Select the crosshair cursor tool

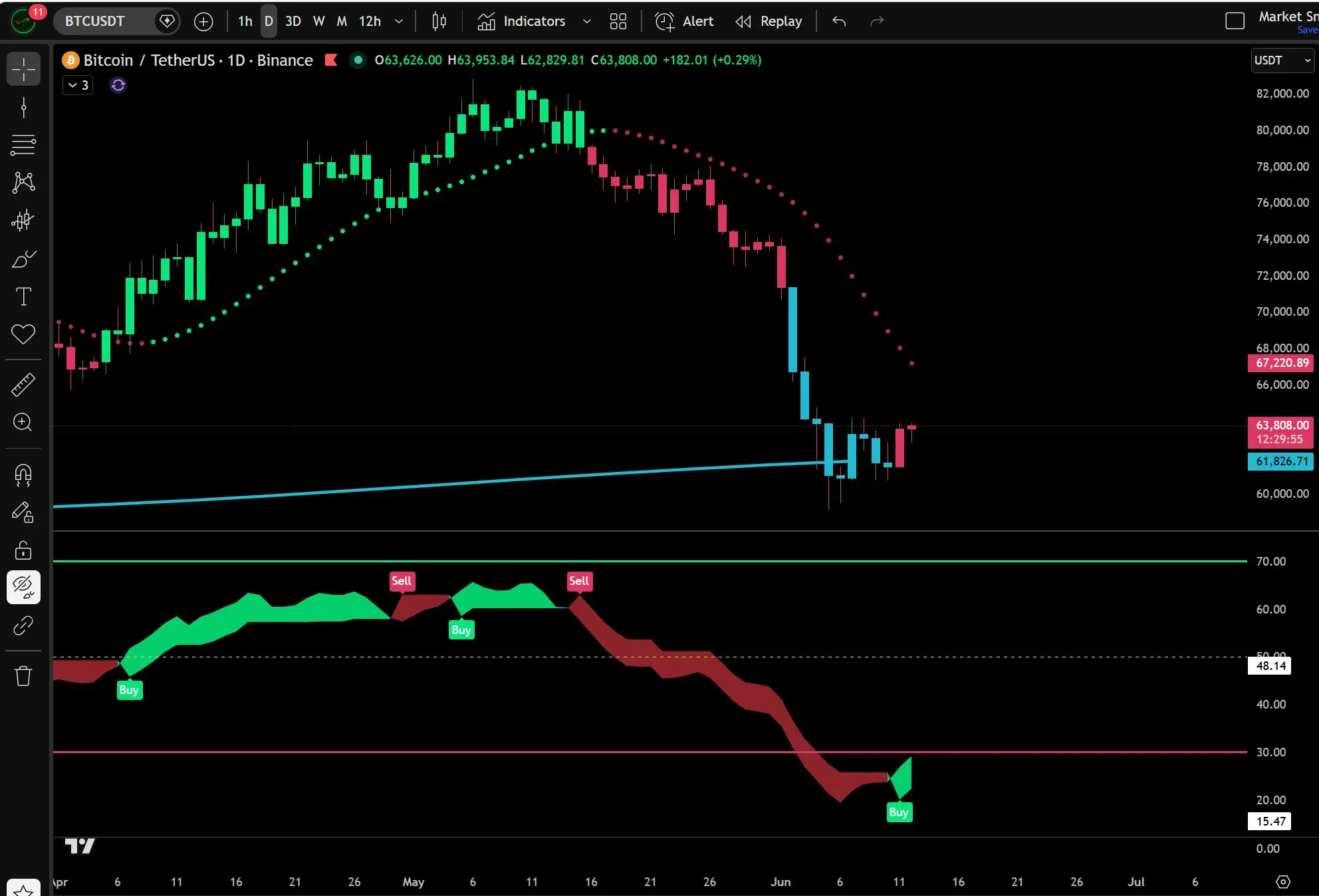[x=23, y=69]
